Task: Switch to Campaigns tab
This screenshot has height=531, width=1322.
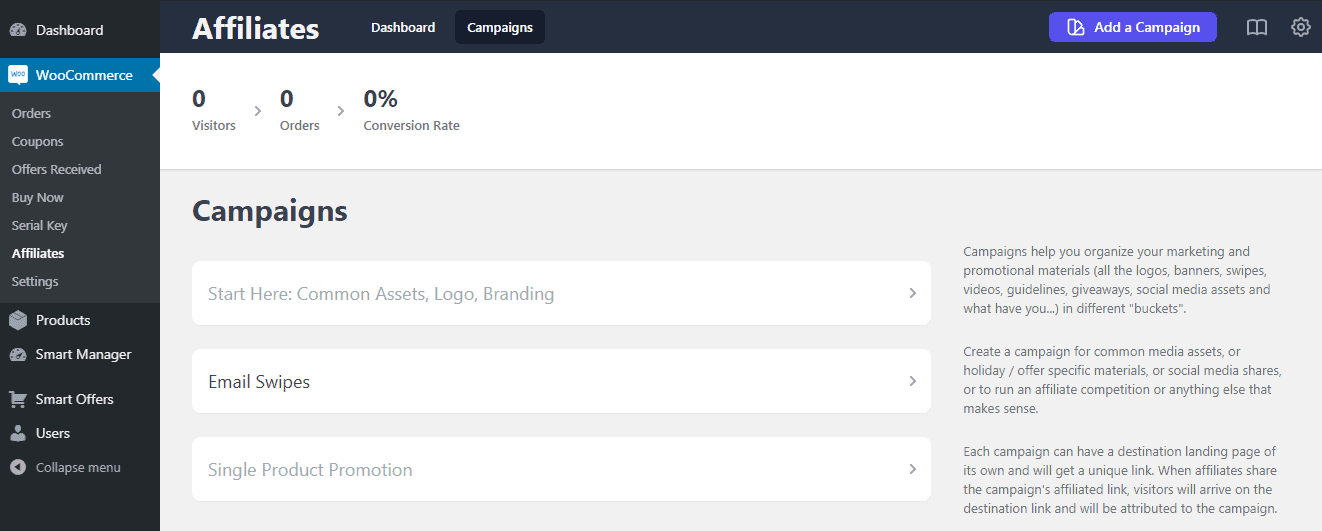Action: pos(500,27)
